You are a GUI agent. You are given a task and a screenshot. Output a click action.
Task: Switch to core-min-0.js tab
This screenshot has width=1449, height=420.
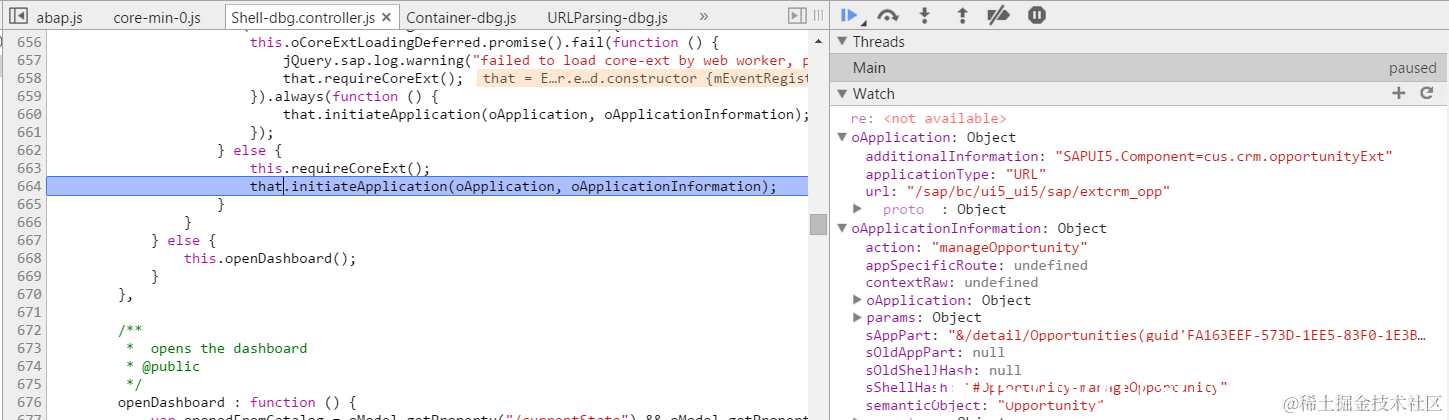point(157,17)
